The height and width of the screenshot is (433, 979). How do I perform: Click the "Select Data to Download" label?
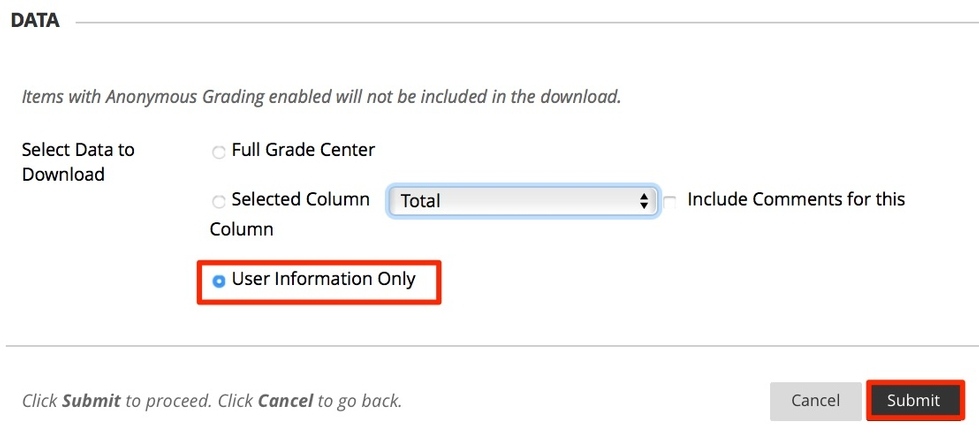pos(78,162)
